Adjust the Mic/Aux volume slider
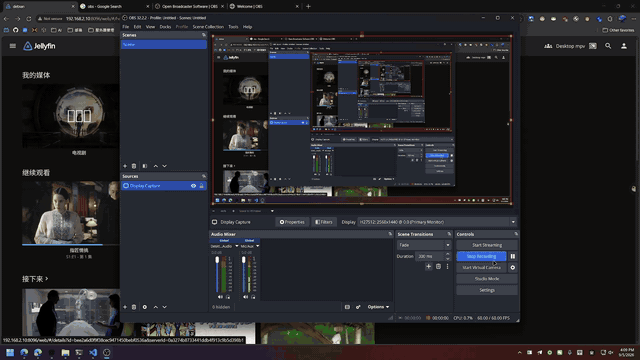The height and width of the screenshot is (360, 640). tap(244, 273)
